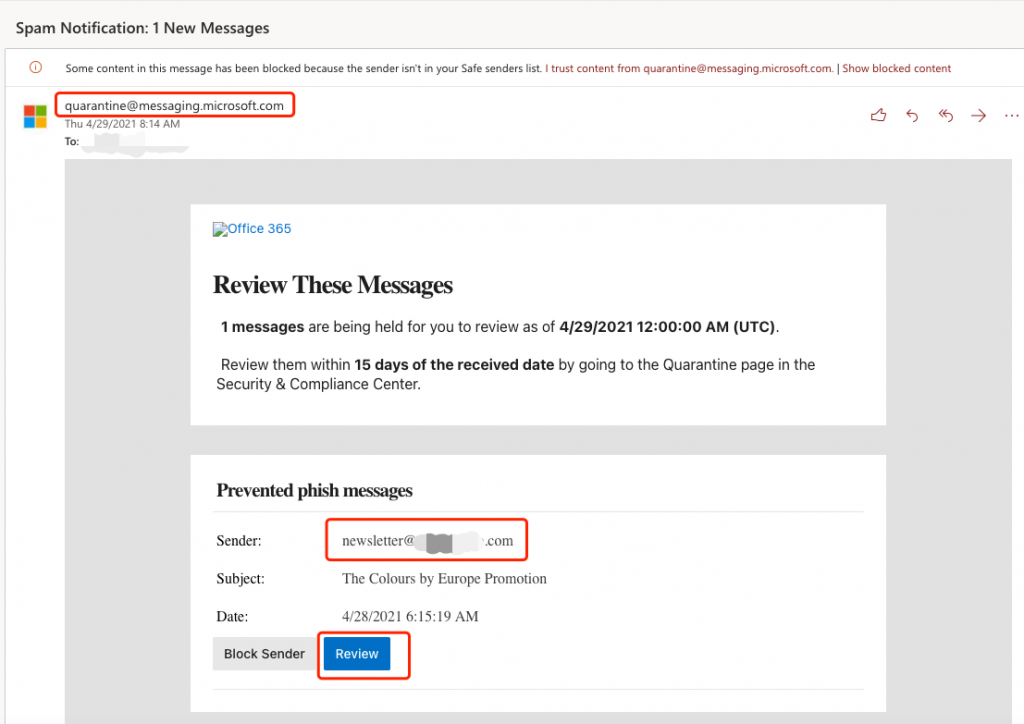Open the More actions ellipsis menu
Image resolution: width=1024 pixels, height=724 pixels.
point(1010,116)
